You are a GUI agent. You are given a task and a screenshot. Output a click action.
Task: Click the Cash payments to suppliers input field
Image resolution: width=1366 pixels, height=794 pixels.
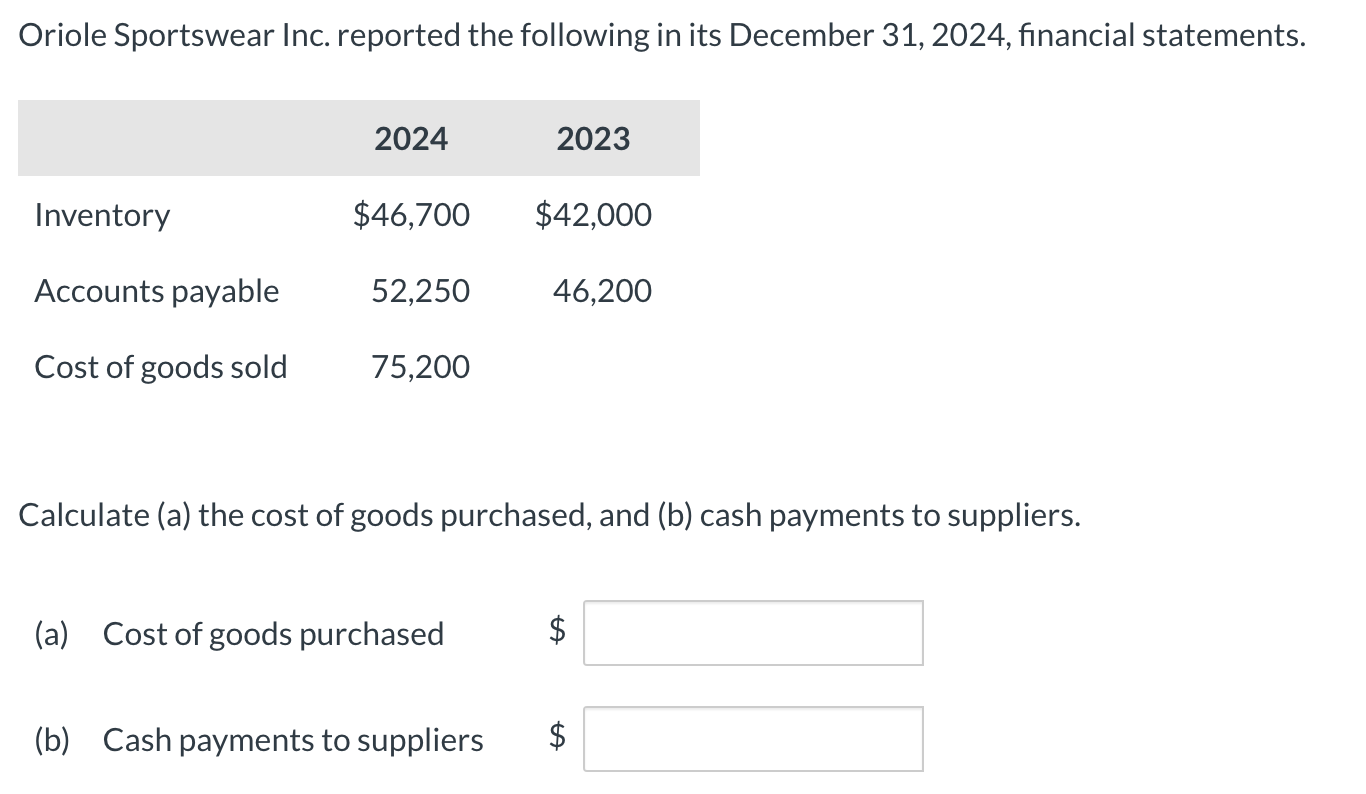753,739
